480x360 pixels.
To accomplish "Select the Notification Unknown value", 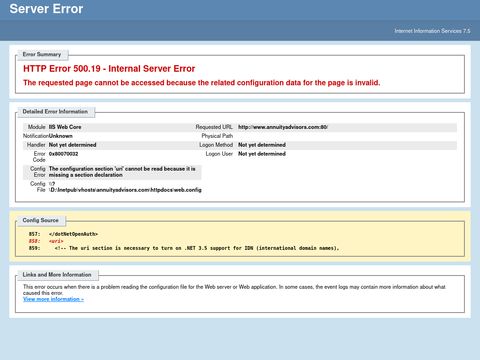I will click(x=61, y=136).
